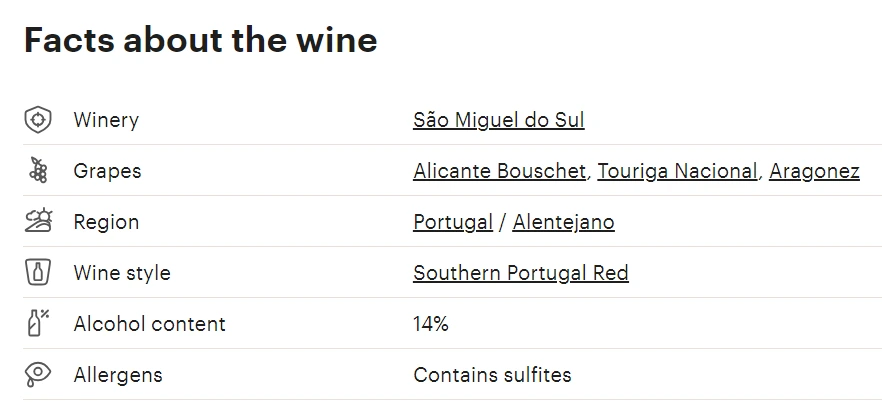Click the Facts about the wine heading
The image size is (882, 411).
coord(200,40)
